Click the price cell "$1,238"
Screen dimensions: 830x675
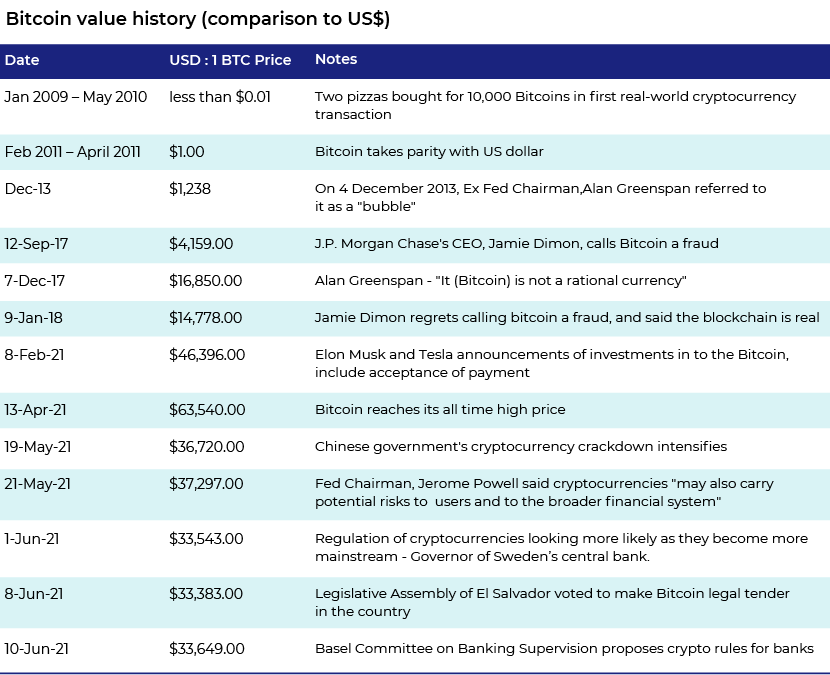tap(190, 189)
